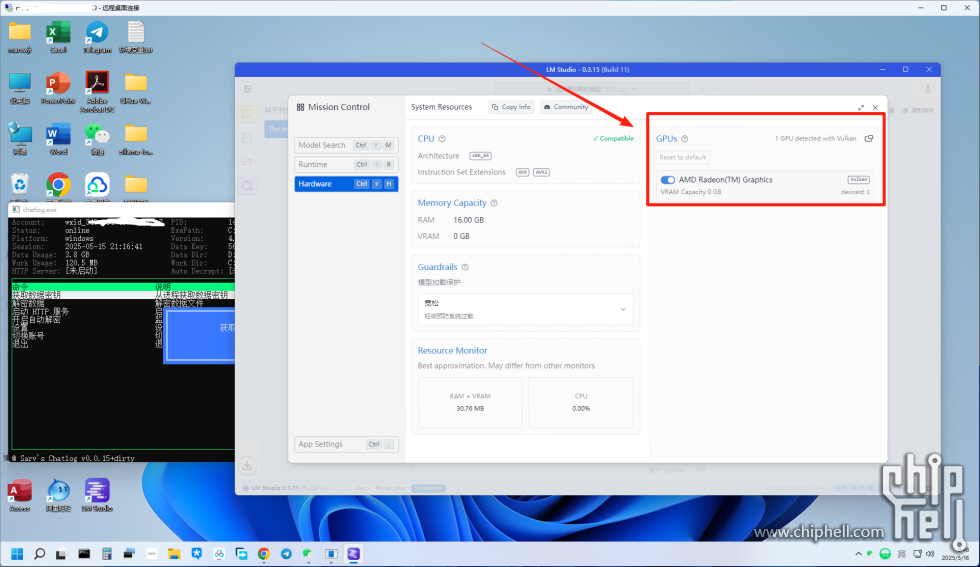Click the Copy Info button
The width and height of the screenshot is (980, 567).
pyautogui.click(x=511, y=107)
